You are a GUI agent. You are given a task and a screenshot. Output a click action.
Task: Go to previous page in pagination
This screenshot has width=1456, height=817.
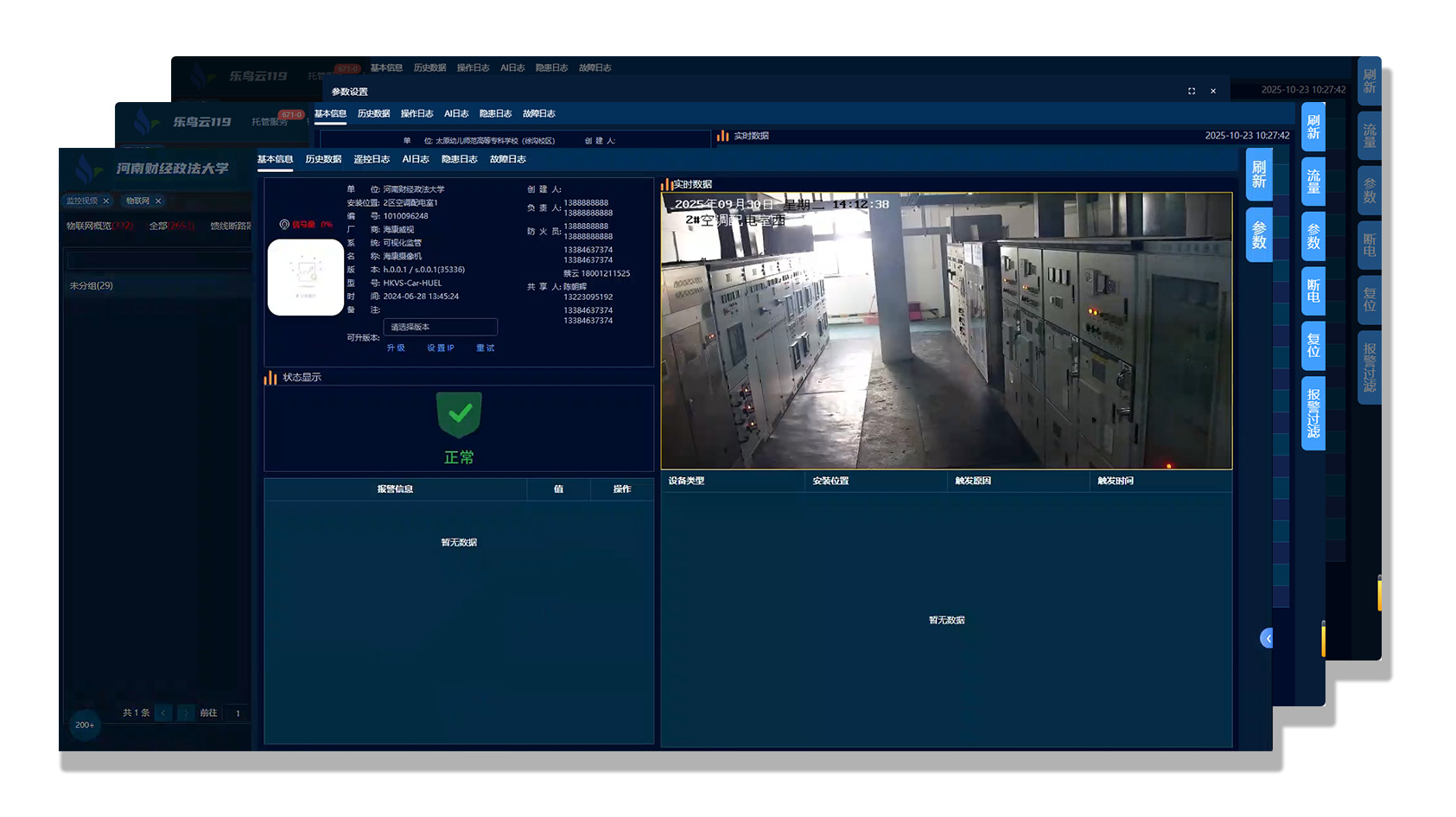coord(163,713)
